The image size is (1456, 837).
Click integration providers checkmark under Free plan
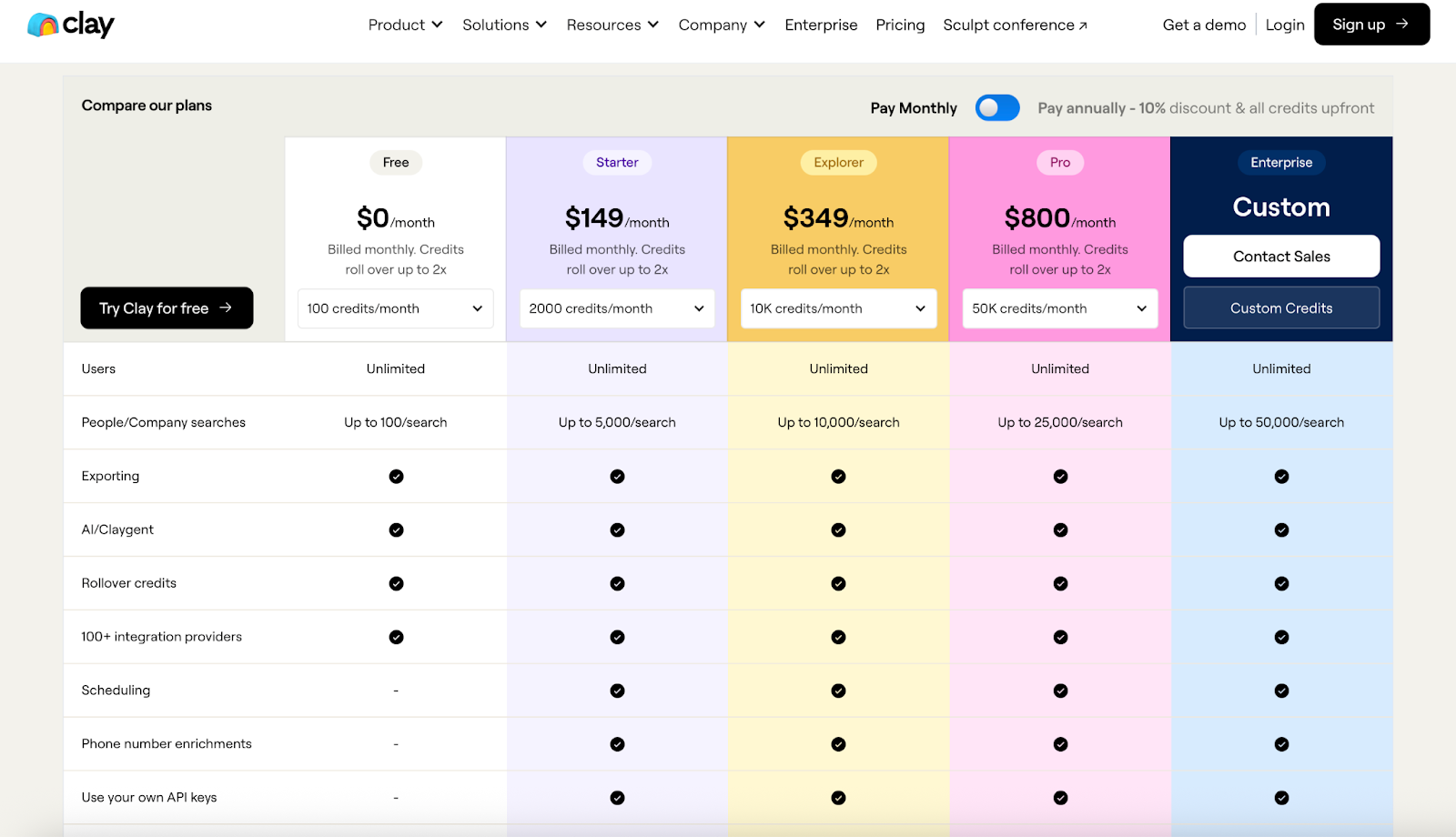396,637
